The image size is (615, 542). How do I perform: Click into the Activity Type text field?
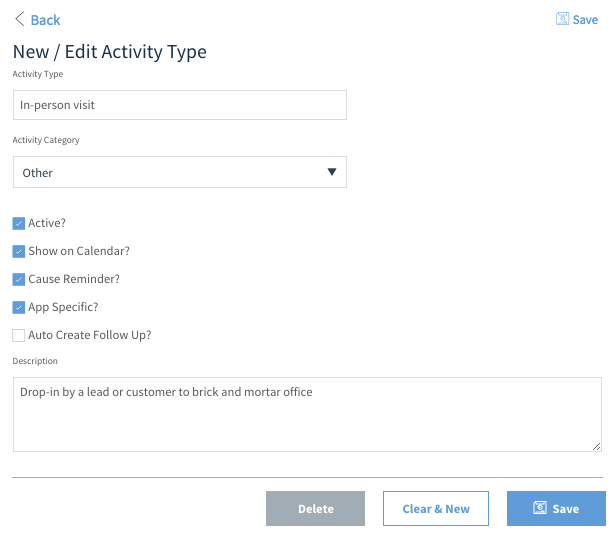pos(180,105)
